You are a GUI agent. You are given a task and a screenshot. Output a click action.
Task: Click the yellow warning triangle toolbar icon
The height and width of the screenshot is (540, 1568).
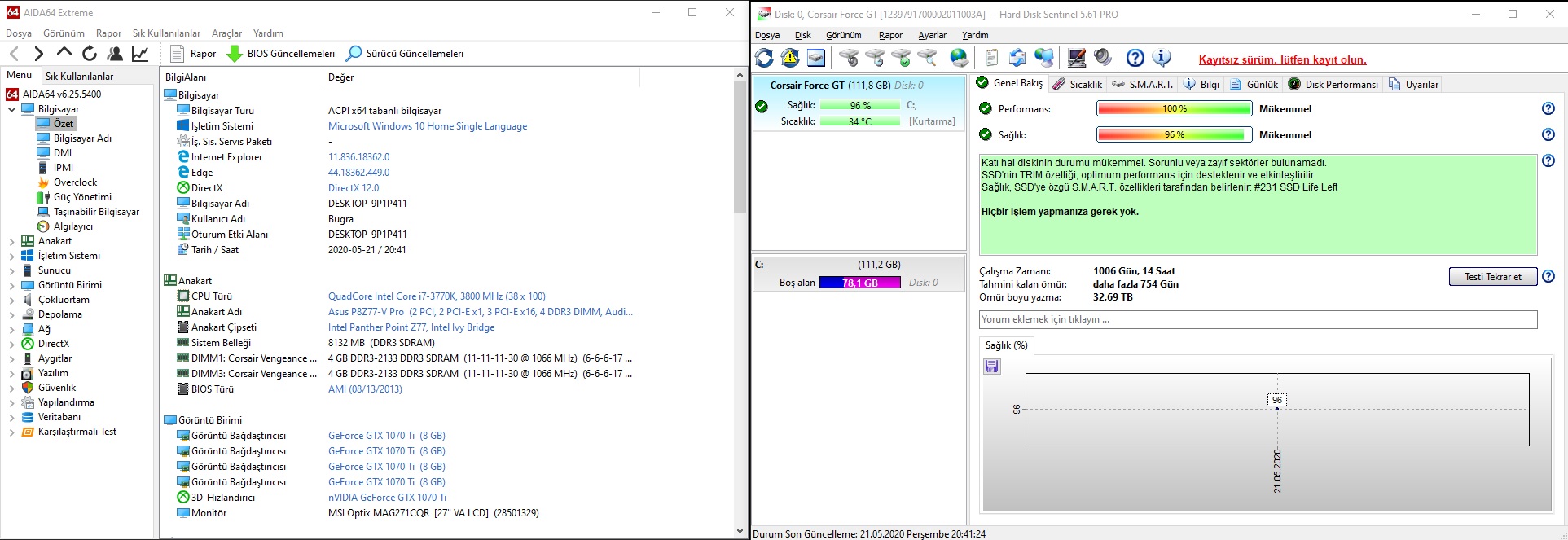click(x=790, y=58)
